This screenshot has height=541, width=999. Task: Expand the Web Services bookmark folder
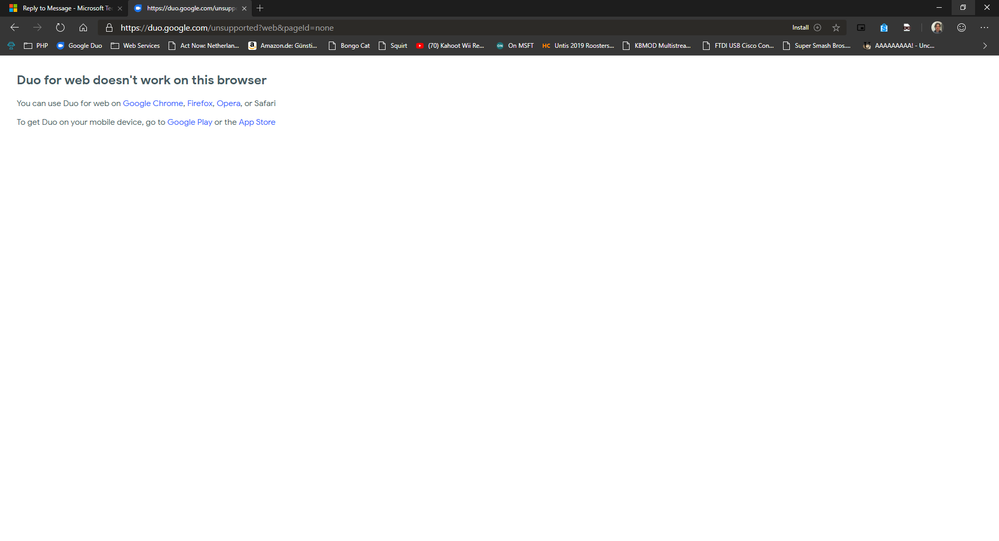[135, 46]
